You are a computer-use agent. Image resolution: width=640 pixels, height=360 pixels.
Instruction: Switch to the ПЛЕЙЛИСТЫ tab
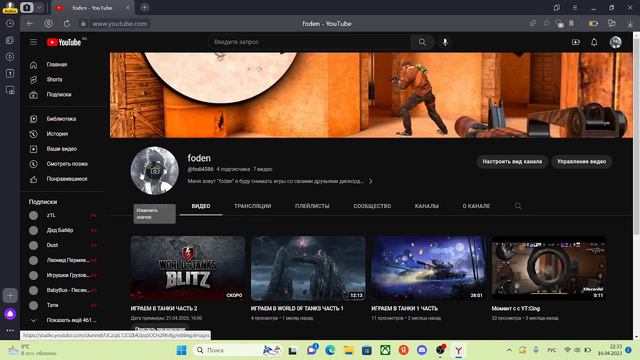tap(312, 206)
